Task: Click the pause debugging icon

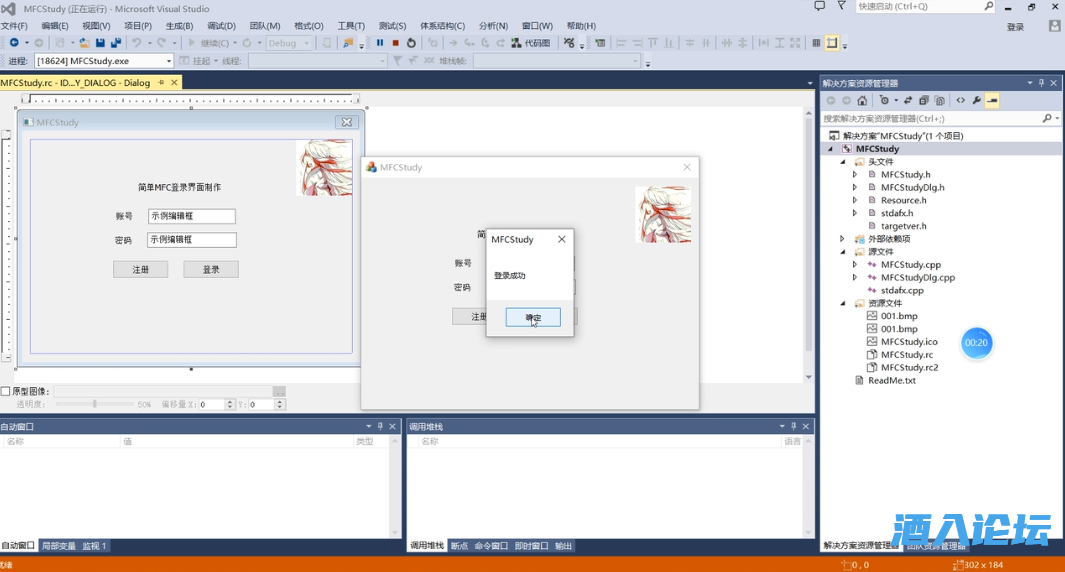Action: click(380, 43)
